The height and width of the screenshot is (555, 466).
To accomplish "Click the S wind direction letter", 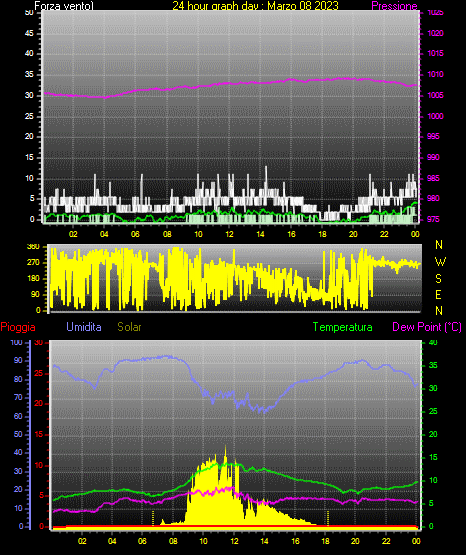I will coord(438,279).
